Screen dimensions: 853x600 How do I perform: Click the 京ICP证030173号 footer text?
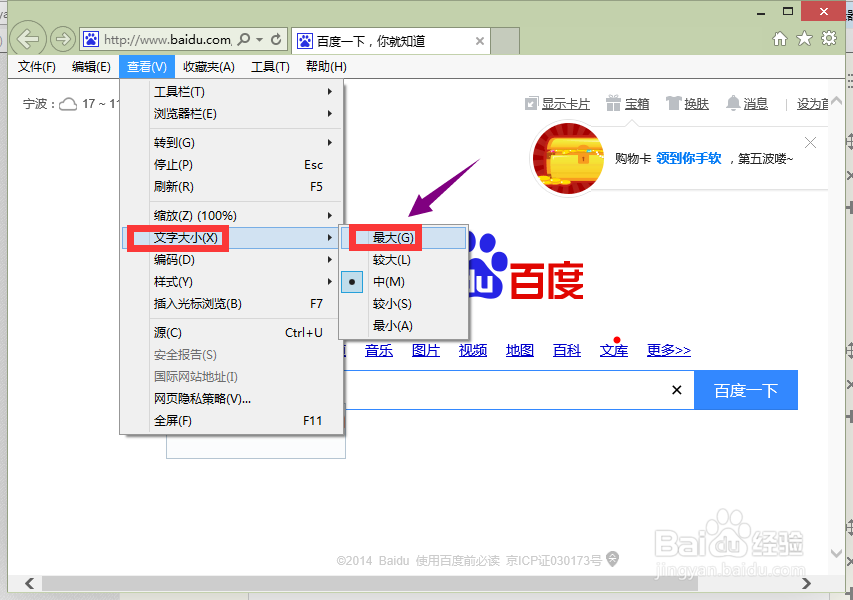click(x=554, y=561)
